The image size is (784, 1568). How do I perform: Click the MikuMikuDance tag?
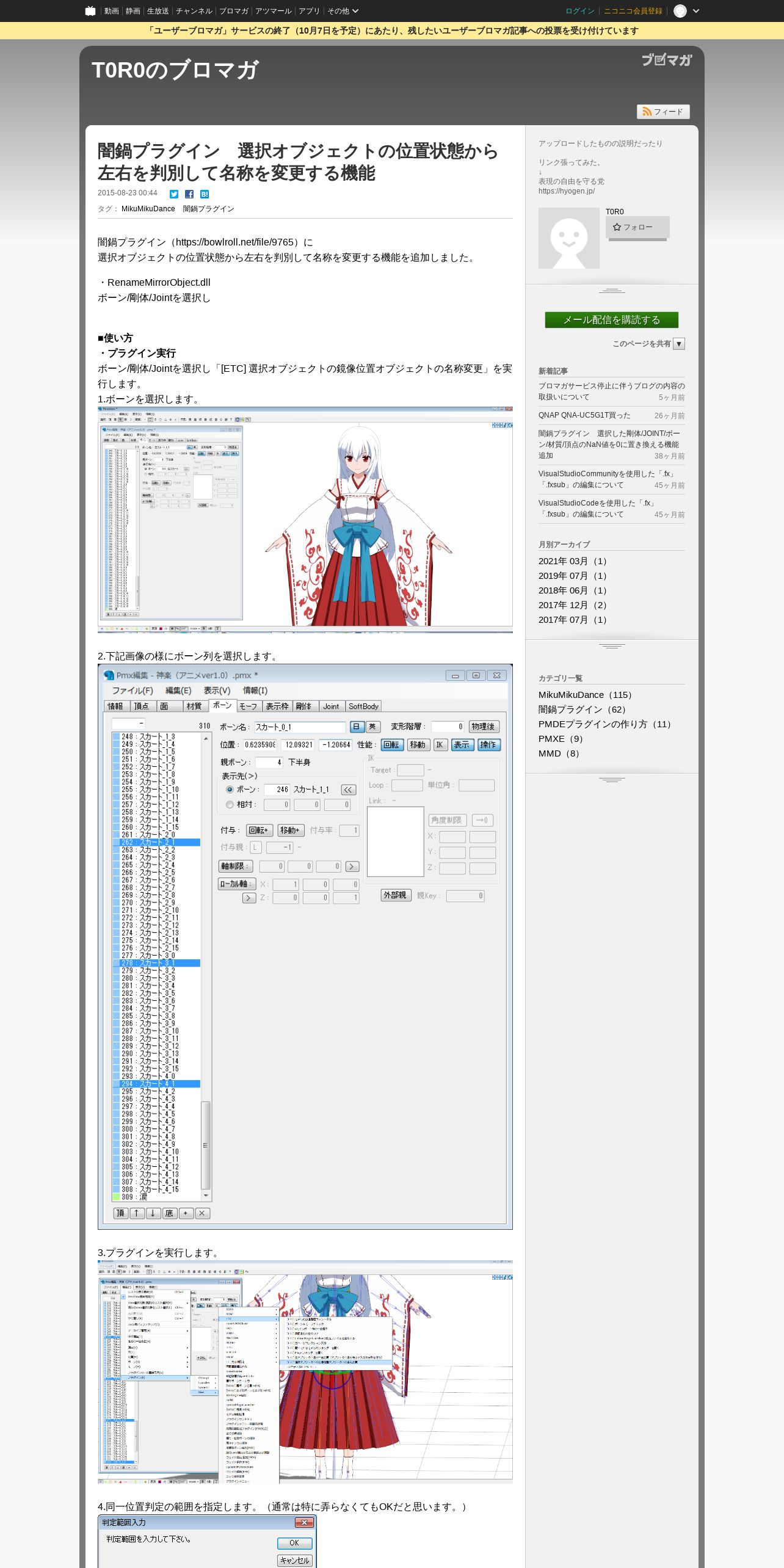coord(148,209)
